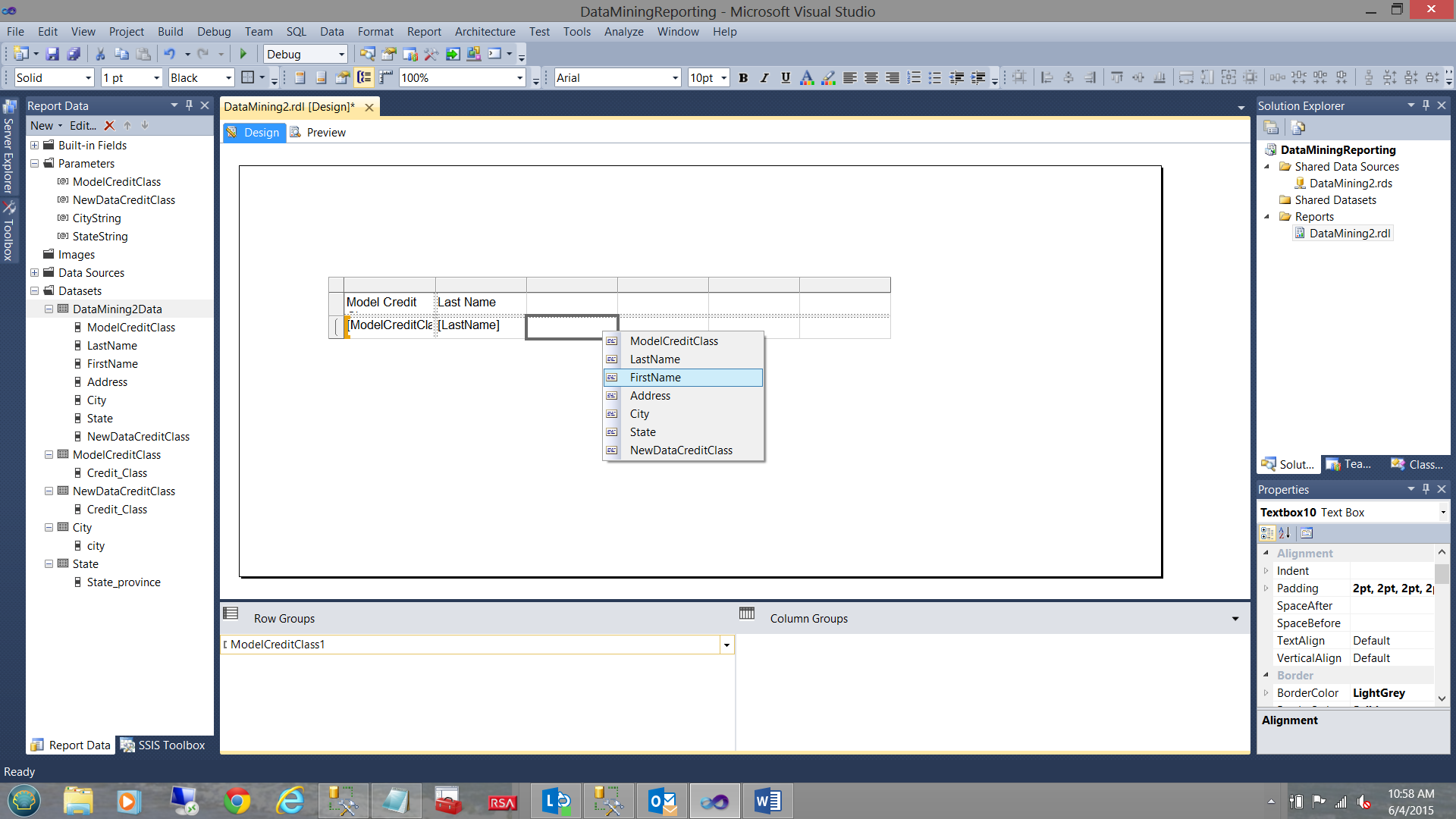
Task: Click the red delete X in Report Data
Action: 109,126
